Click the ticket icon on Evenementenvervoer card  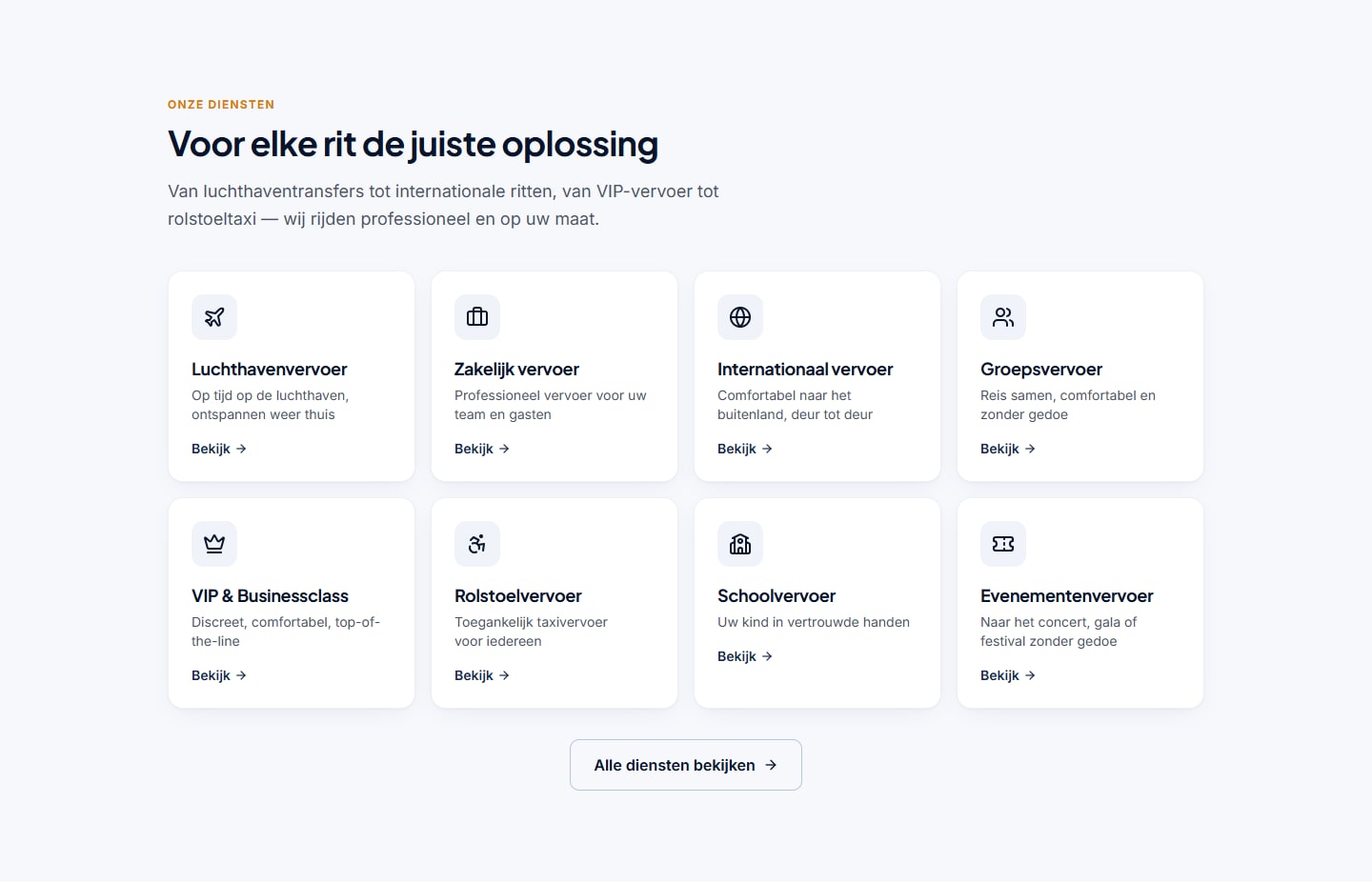click(1003, 544)
